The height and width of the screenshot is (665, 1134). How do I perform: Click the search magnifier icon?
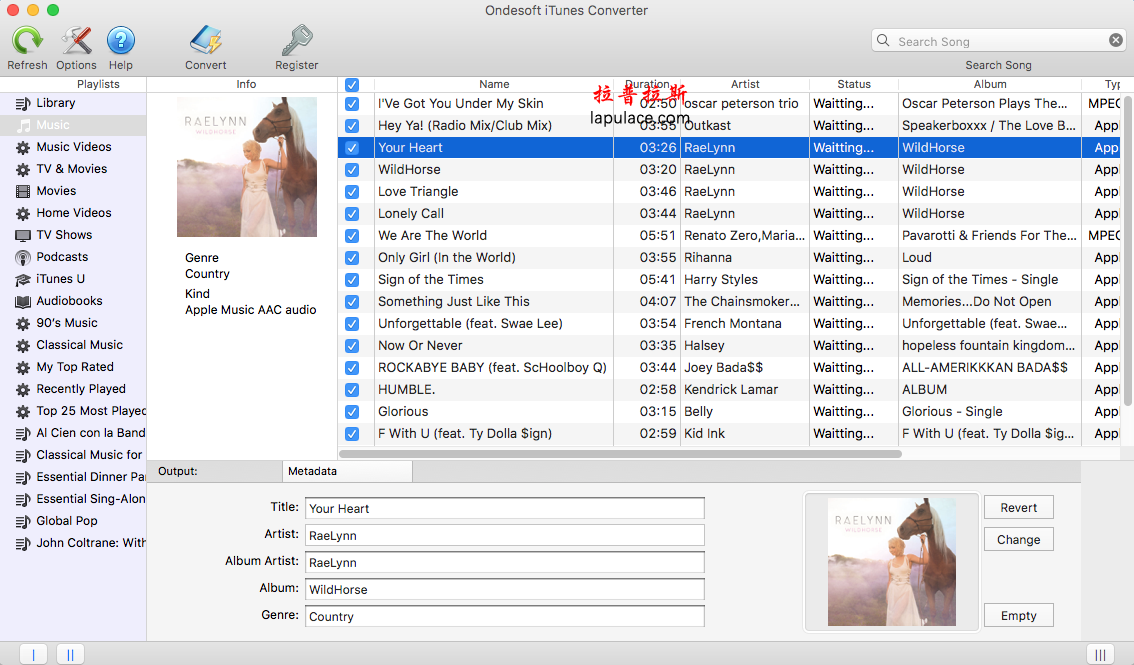point(883,40)
